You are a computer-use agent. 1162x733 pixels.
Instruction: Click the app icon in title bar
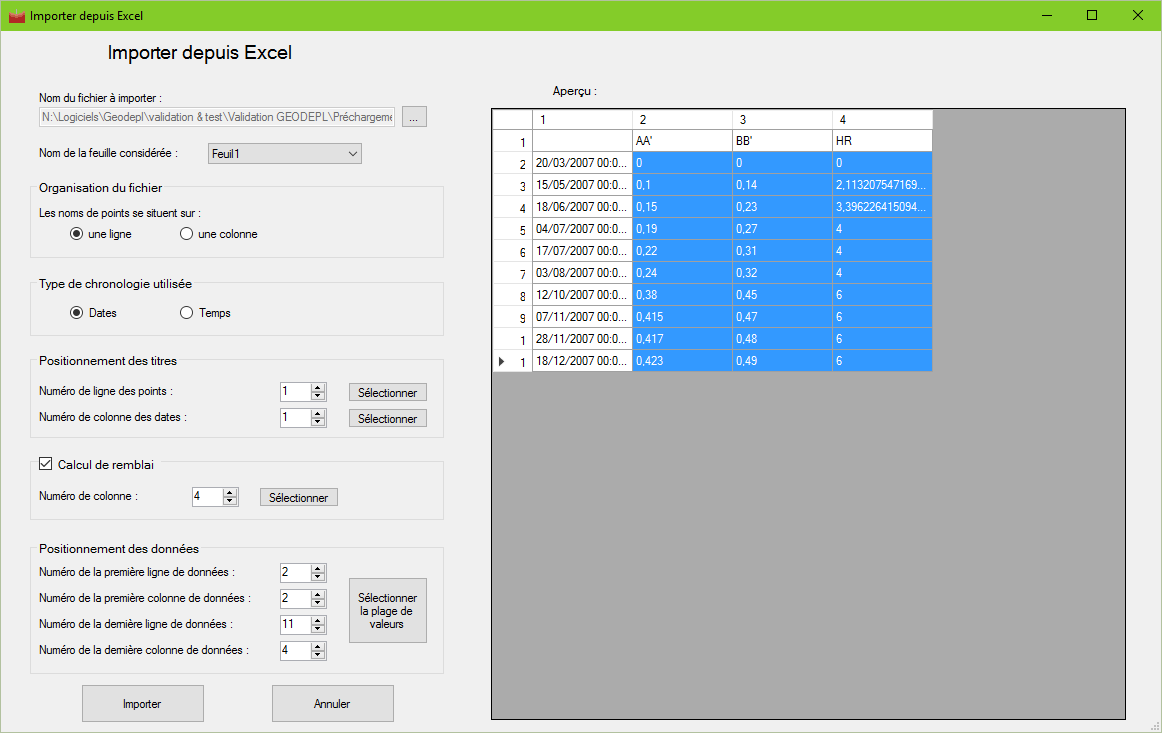pyautogui.click(x=16, y=16)
